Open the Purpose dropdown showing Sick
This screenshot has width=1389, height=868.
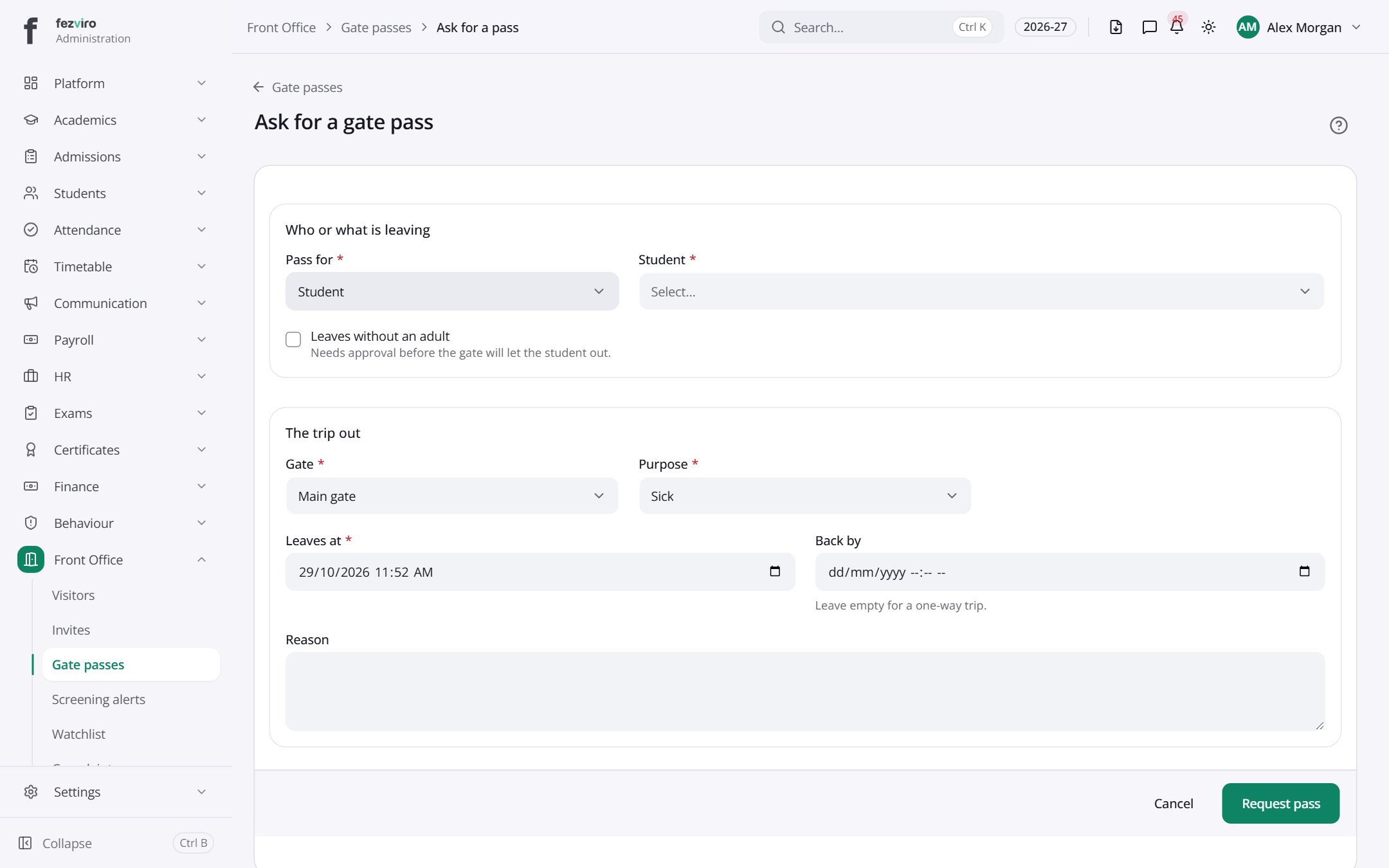tap(805, 496)
